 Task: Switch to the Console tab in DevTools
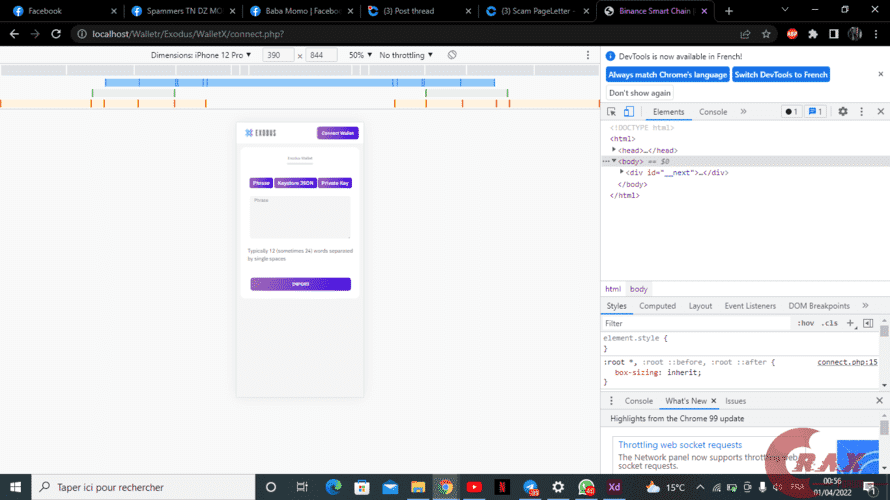point(713,112)
